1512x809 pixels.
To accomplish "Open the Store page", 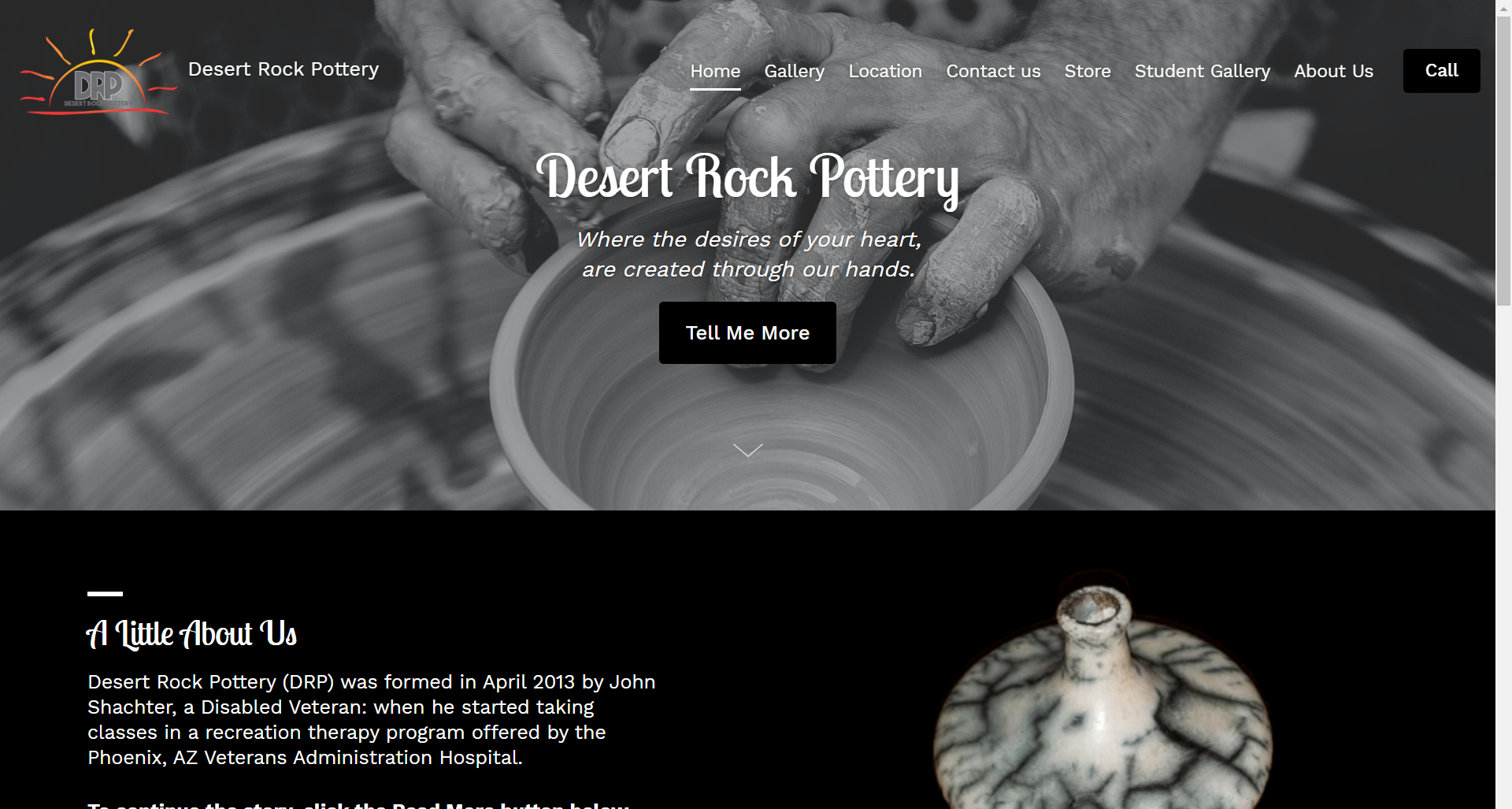I will pos(1088,71).
